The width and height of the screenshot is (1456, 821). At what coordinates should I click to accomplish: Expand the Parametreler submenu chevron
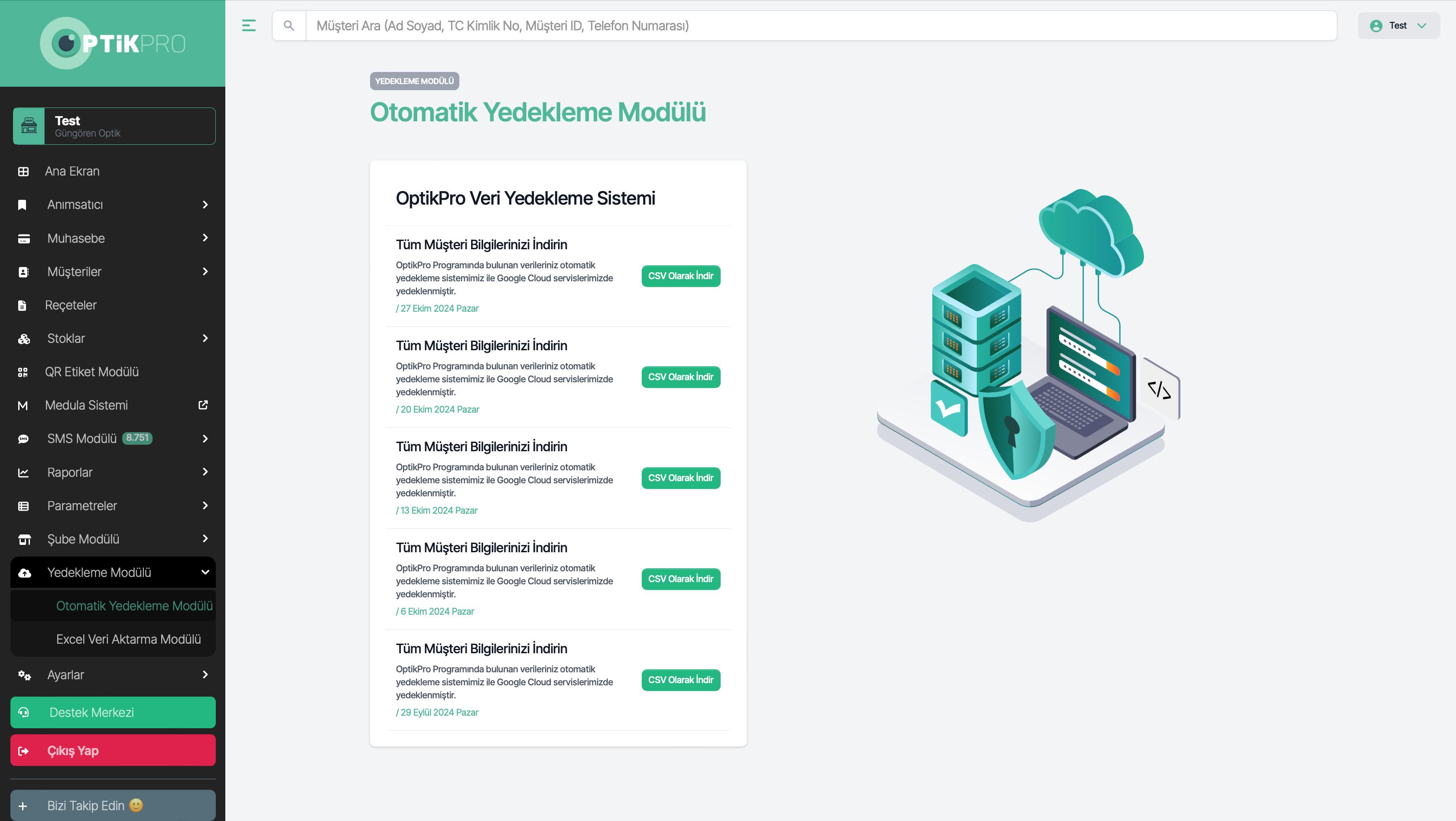(x=205, y=505)
